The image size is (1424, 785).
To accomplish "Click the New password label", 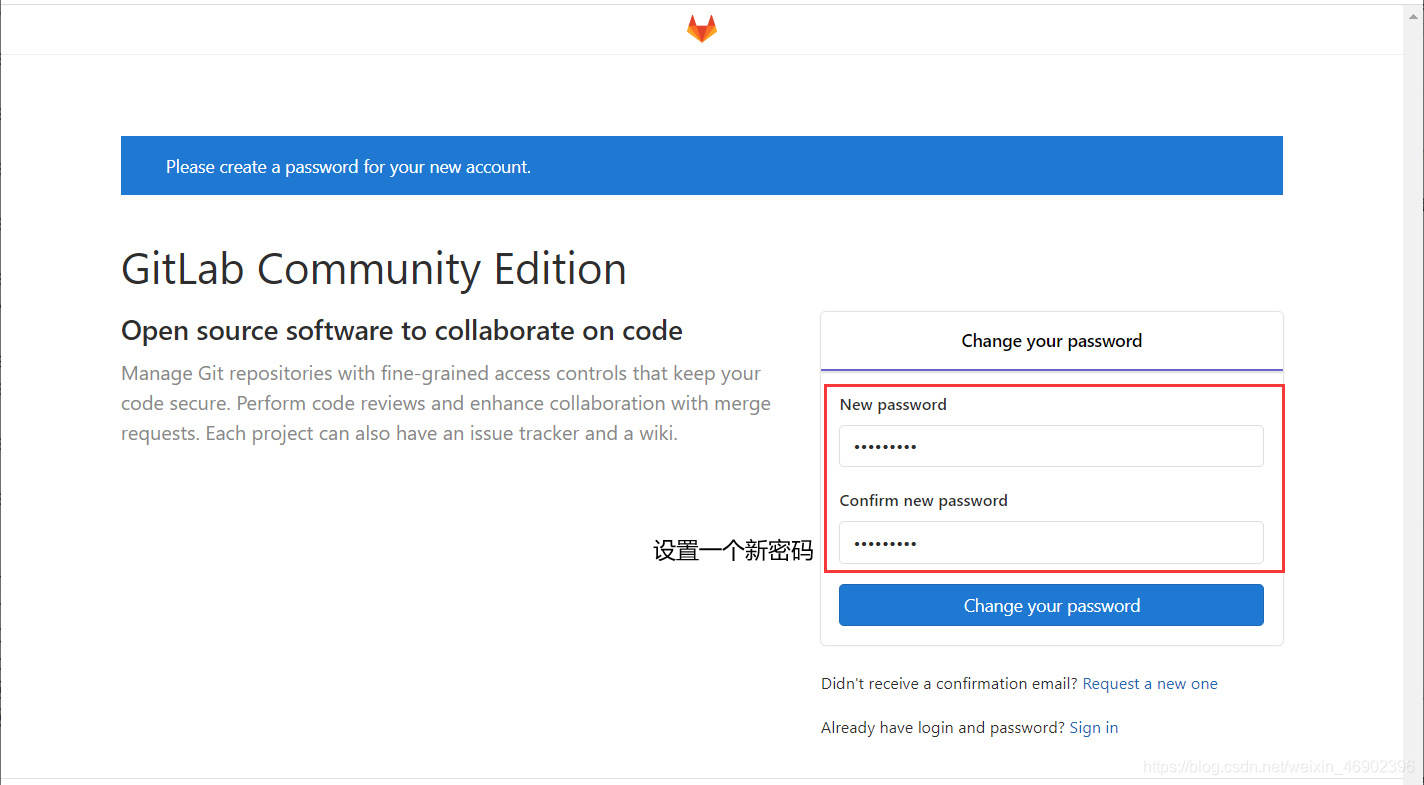I will (893, 405).
